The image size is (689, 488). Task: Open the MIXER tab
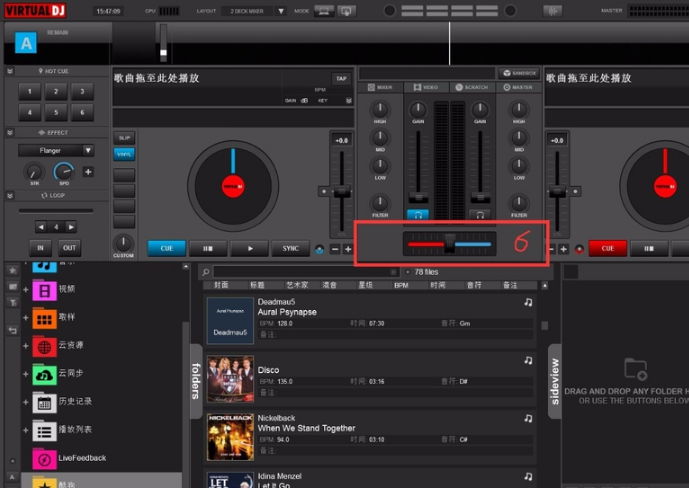pyautogui.click(x=381, y=87)
